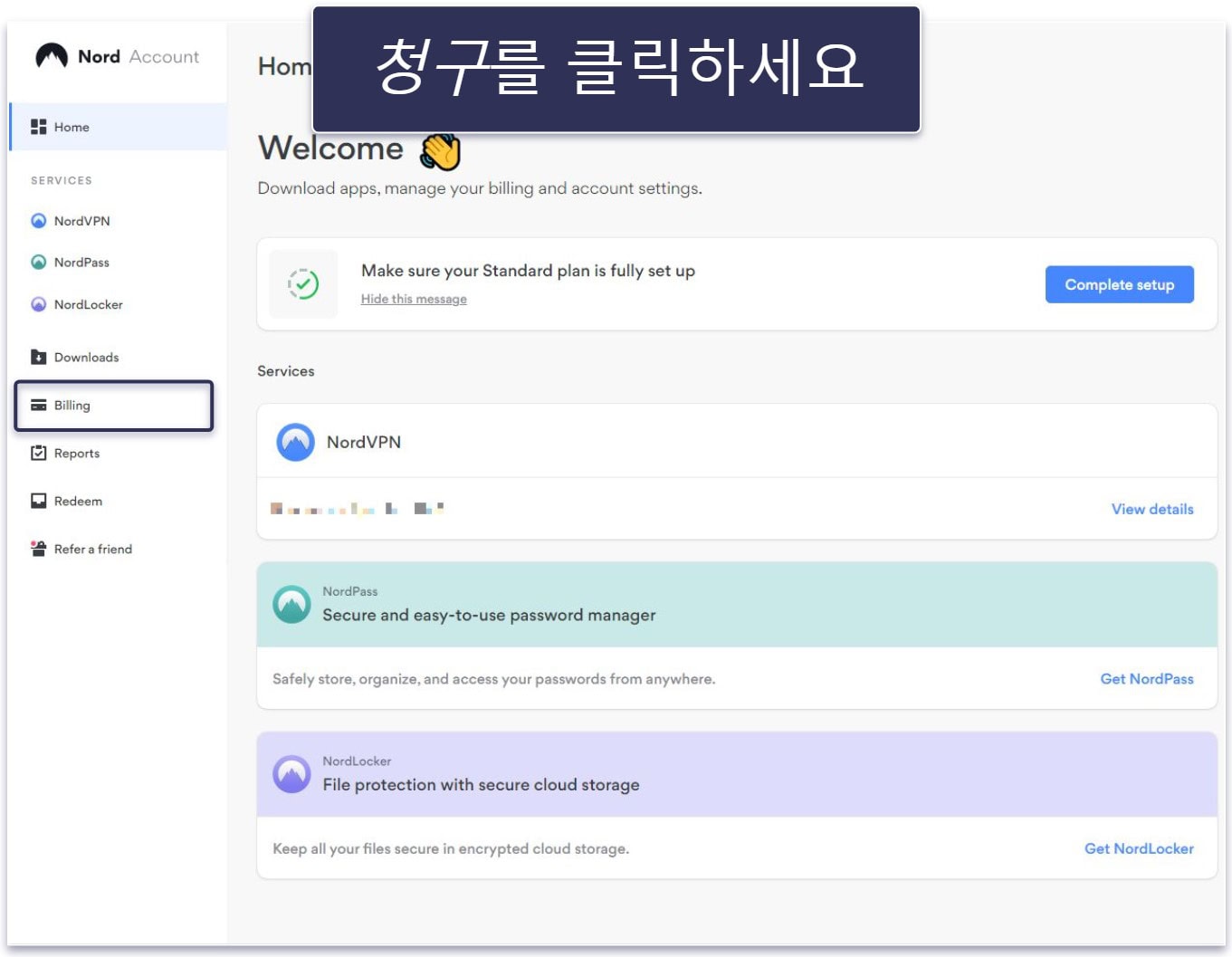Screen dimensions: 1232x957
Task: Click Get NordLocker link
Action: 1139,848
